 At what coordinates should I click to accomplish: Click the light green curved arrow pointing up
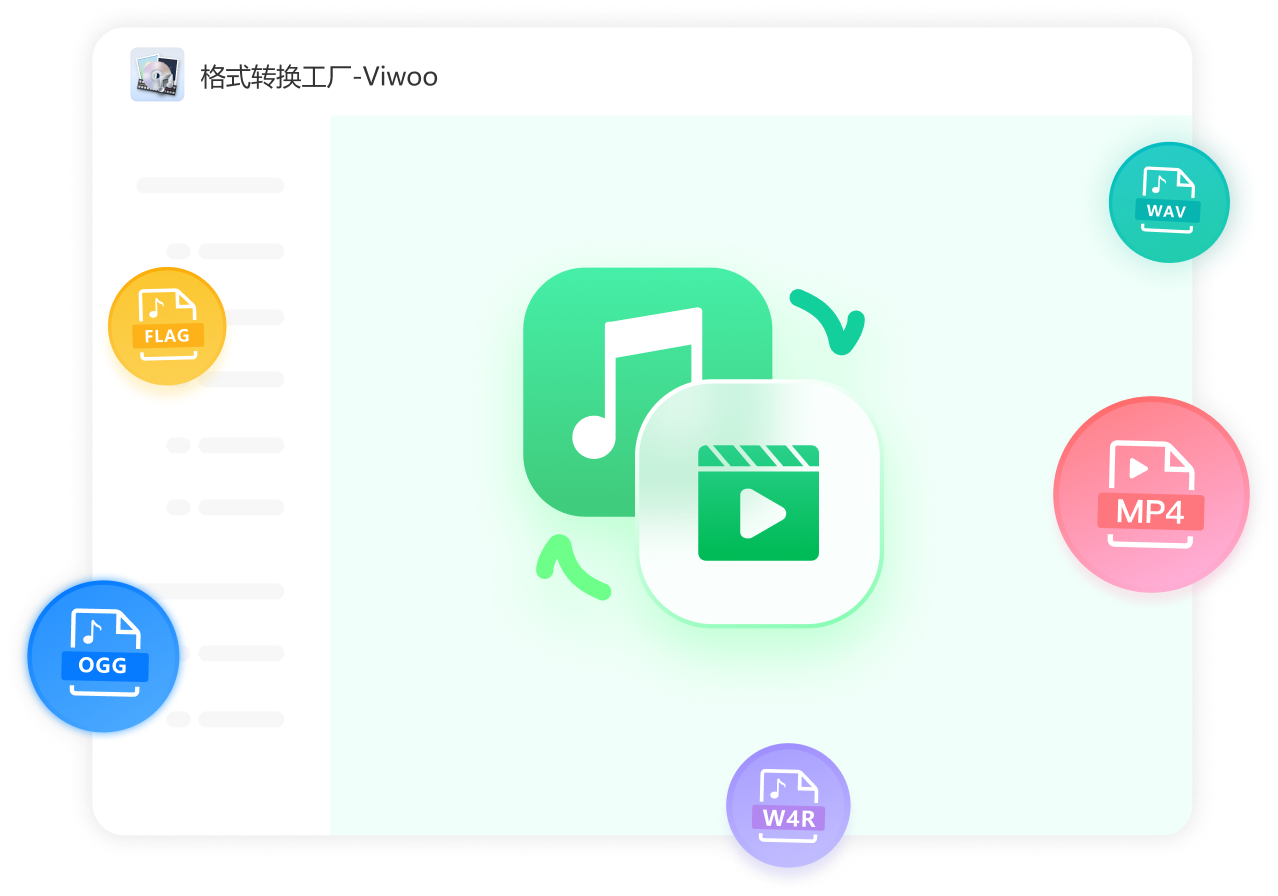click(569, 567)
